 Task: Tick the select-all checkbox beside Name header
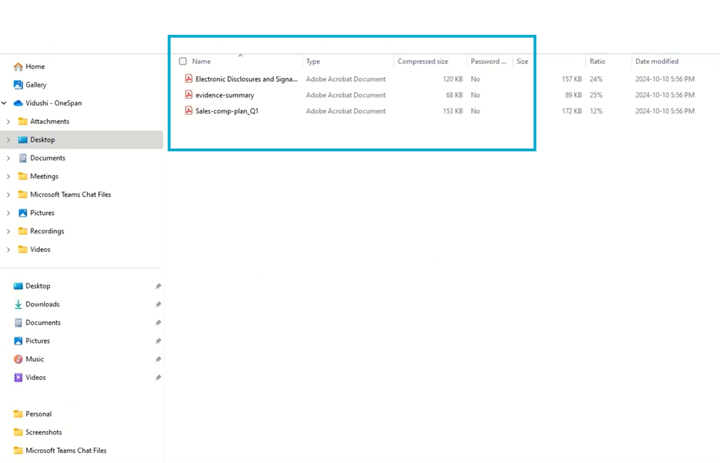click(x=183, y=61)
